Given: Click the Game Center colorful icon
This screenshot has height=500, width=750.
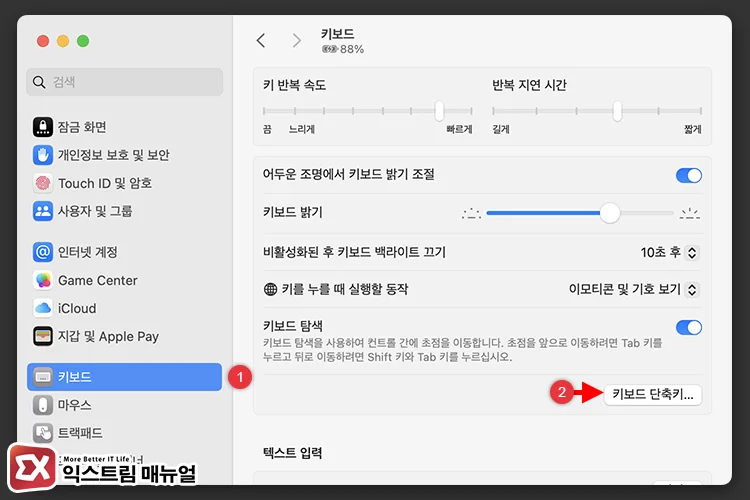Looking at the screenshot, I should tap(43, 280).
